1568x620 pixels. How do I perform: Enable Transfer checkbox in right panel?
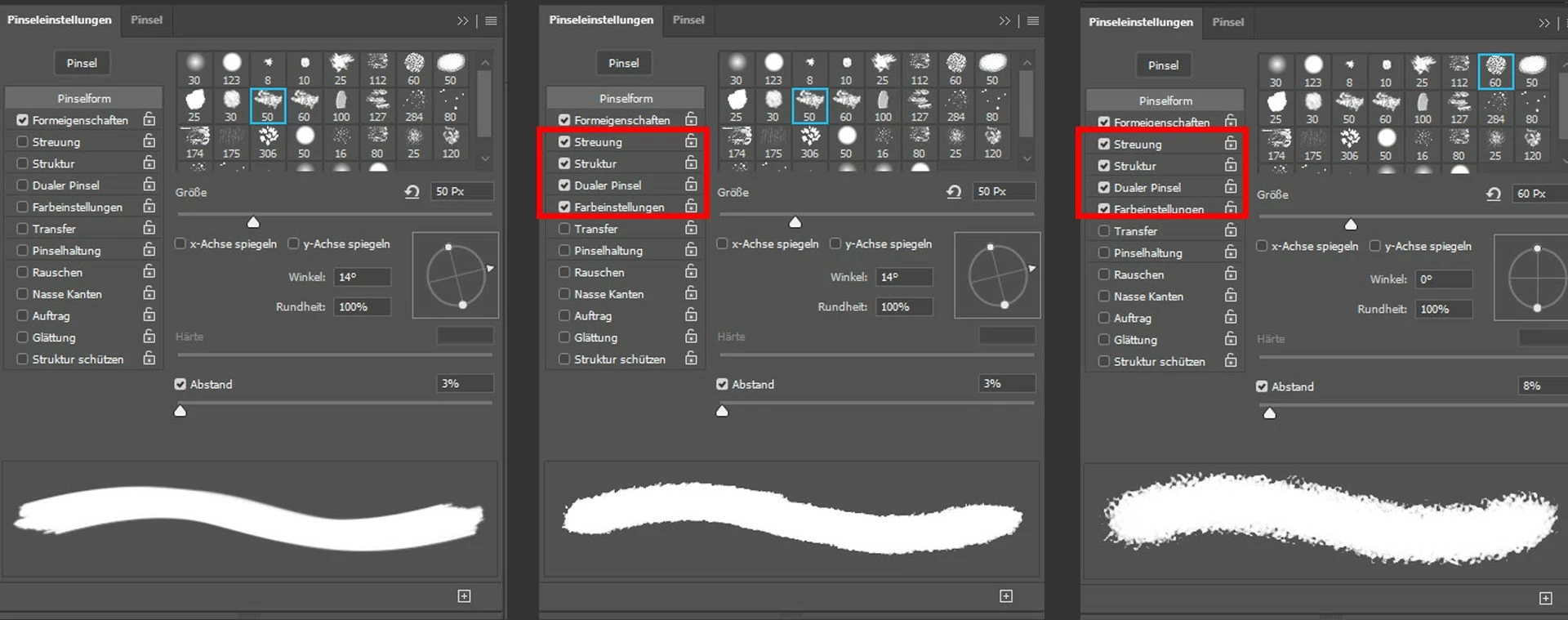pos(1104,231)
